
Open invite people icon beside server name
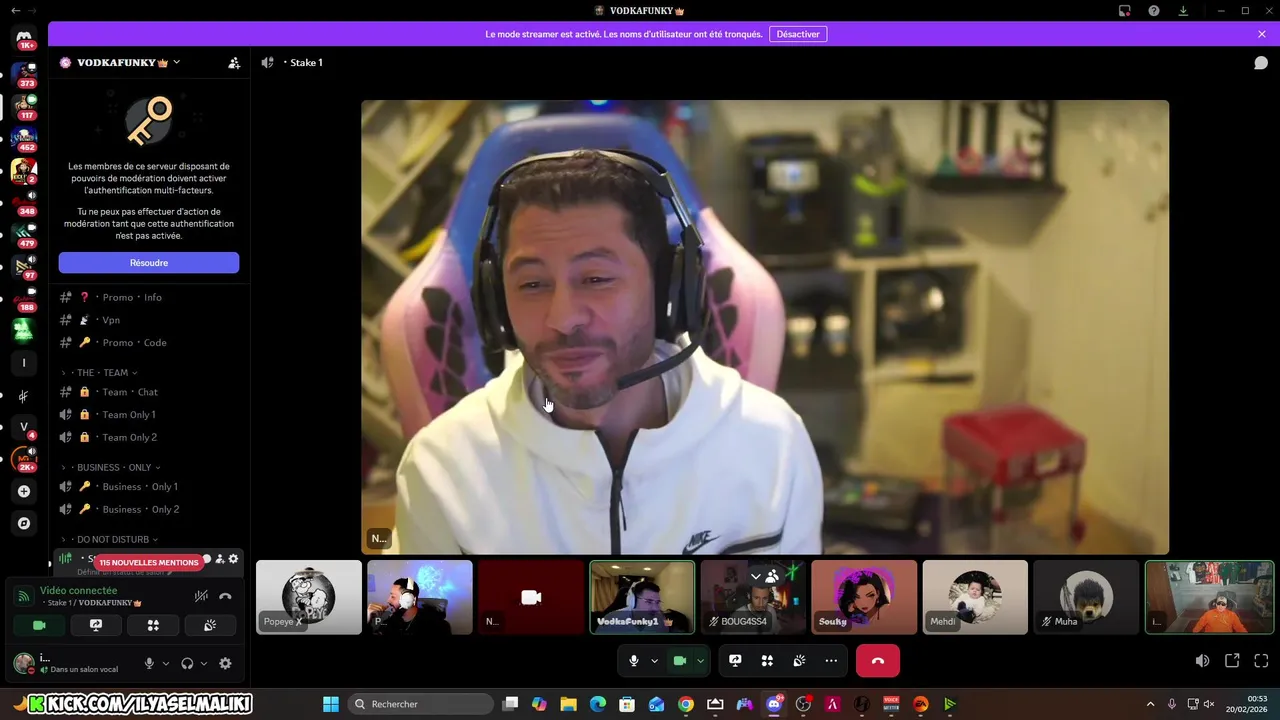(x=234, y=62)
